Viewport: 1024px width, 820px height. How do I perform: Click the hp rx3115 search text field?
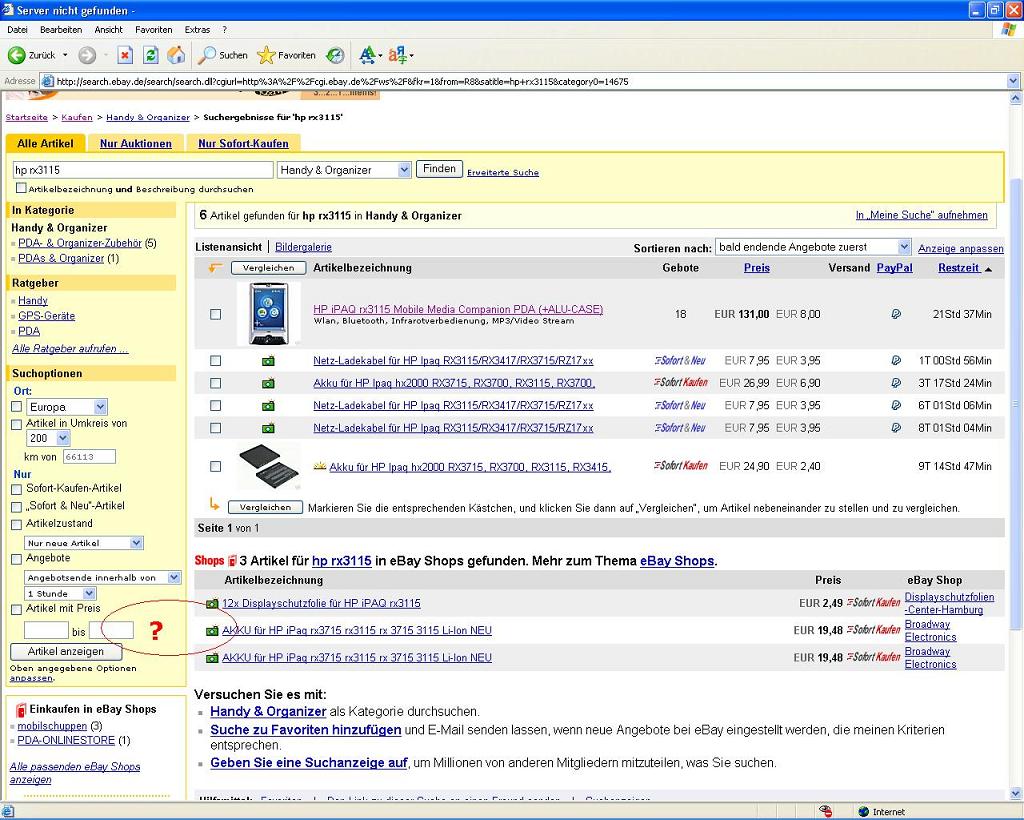click(143, 170)
